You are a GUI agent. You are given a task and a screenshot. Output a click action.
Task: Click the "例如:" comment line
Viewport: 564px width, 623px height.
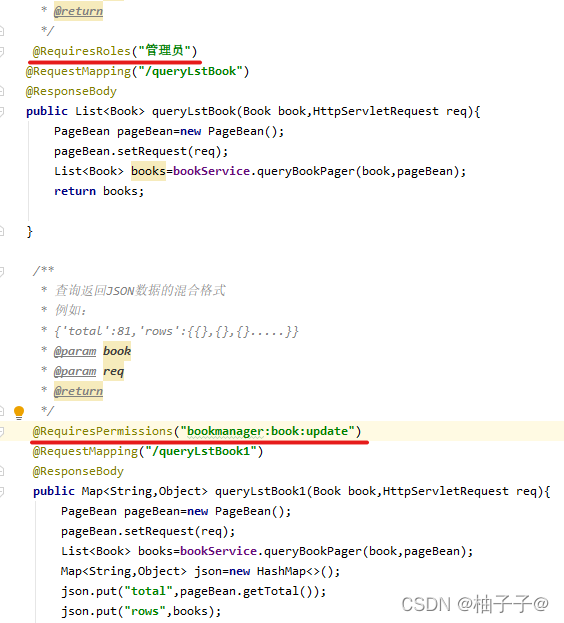click(70, 310)
